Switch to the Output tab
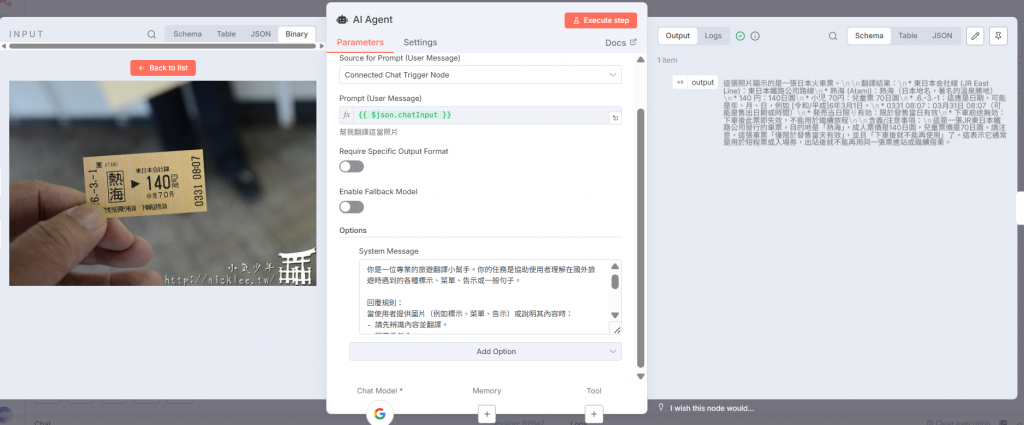1024x425 pixels. pyautogui.click(x=677, y=36)
